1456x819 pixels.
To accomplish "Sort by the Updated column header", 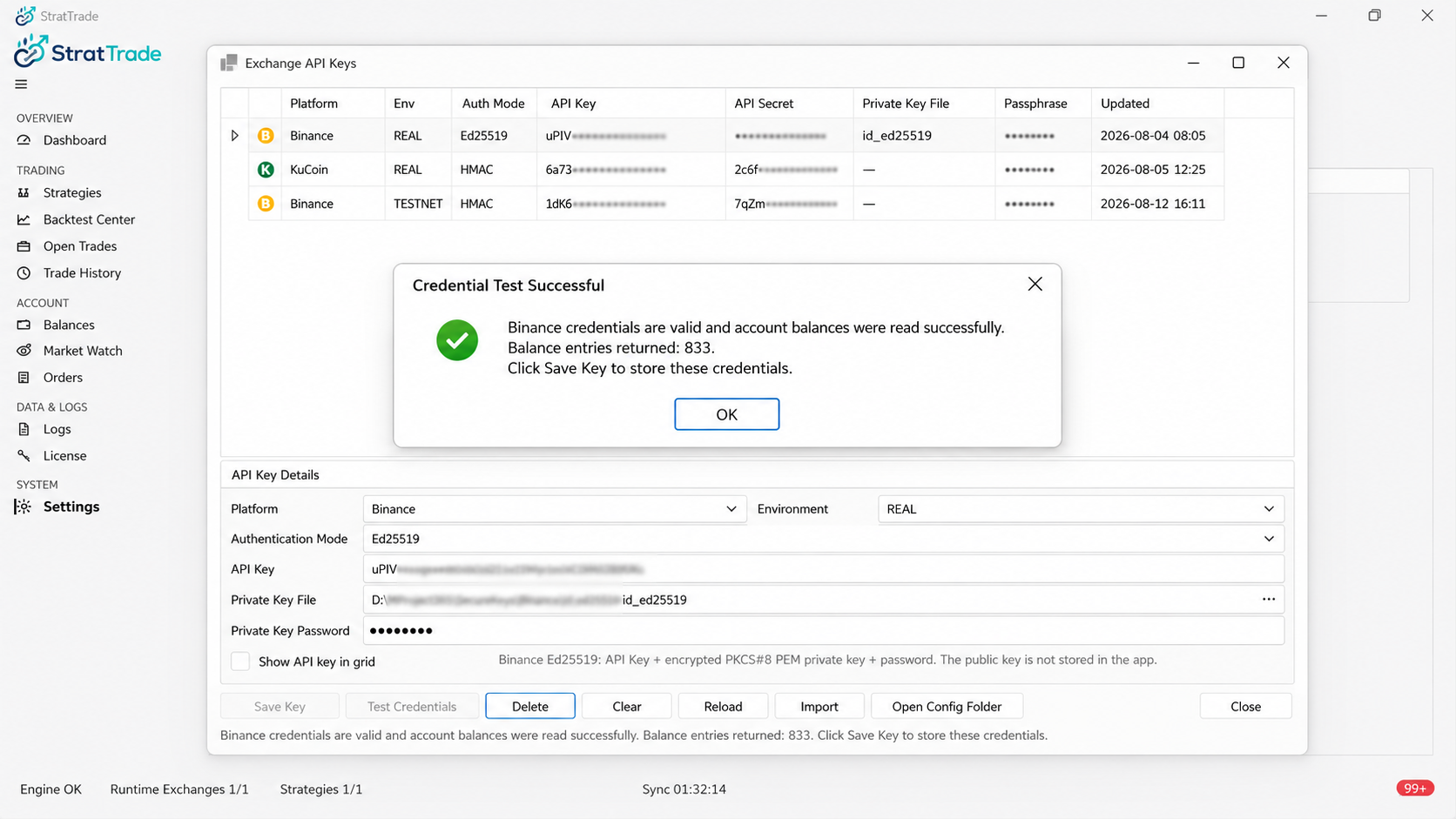I will [1157, 104].
